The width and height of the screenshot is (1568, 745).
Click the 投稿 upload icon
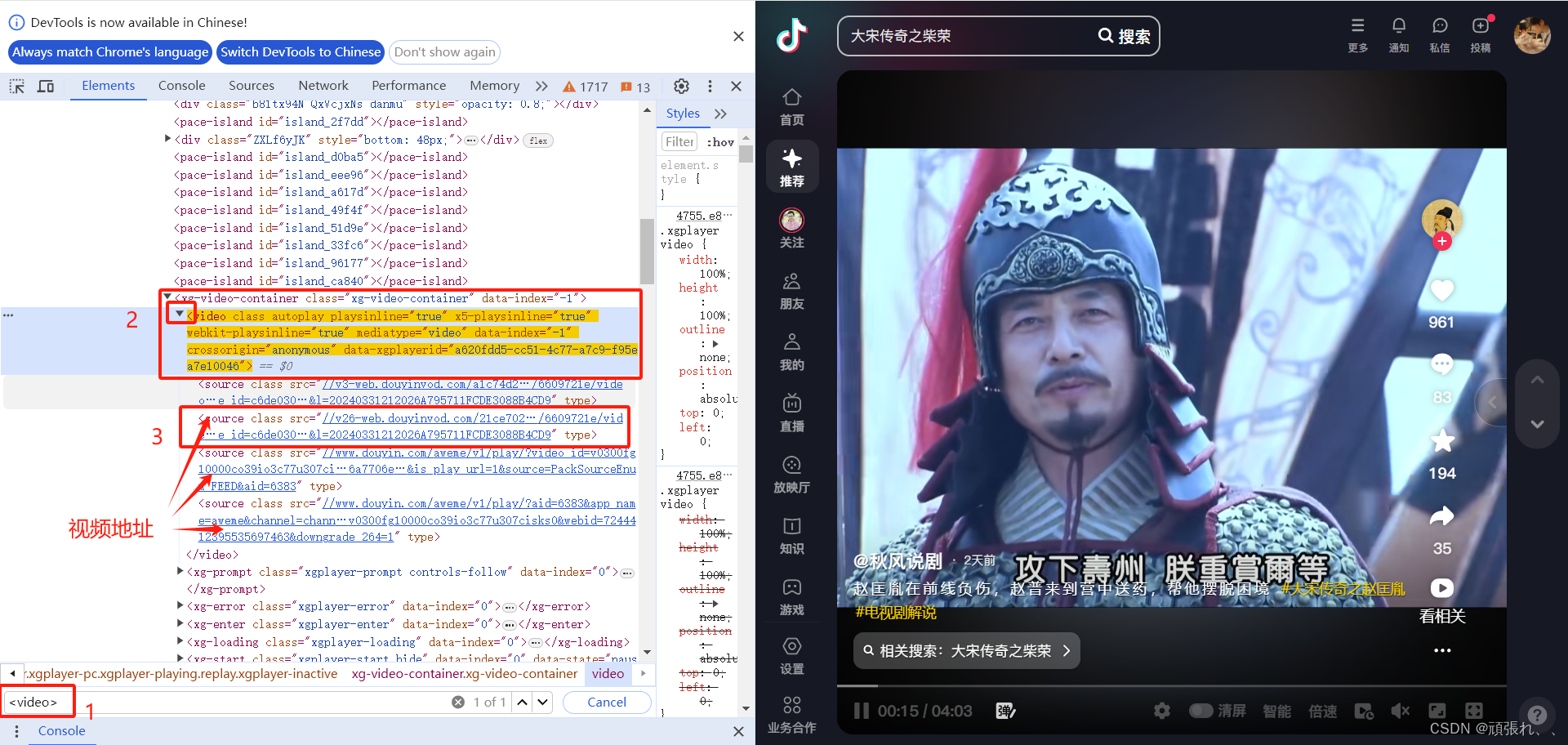(1481, 35)
